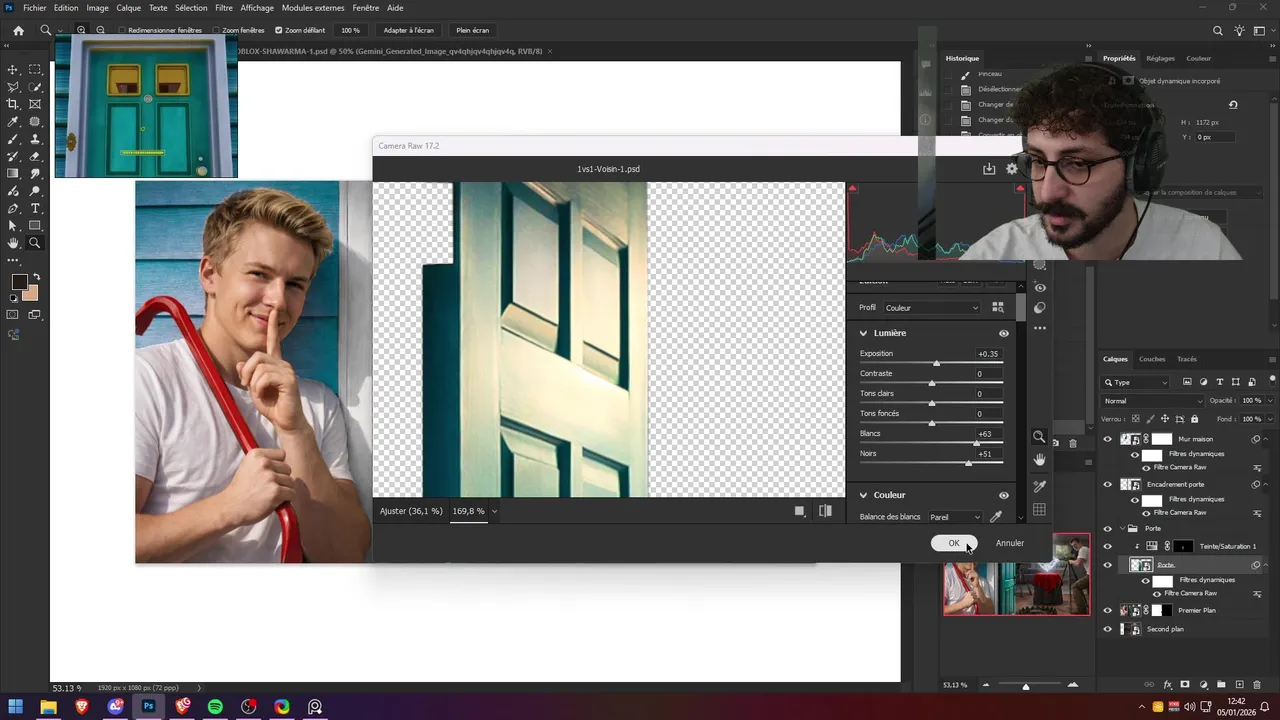Click Plein écran button
Viewport: 1280px width, 720px height.
[x=473, y=30]
